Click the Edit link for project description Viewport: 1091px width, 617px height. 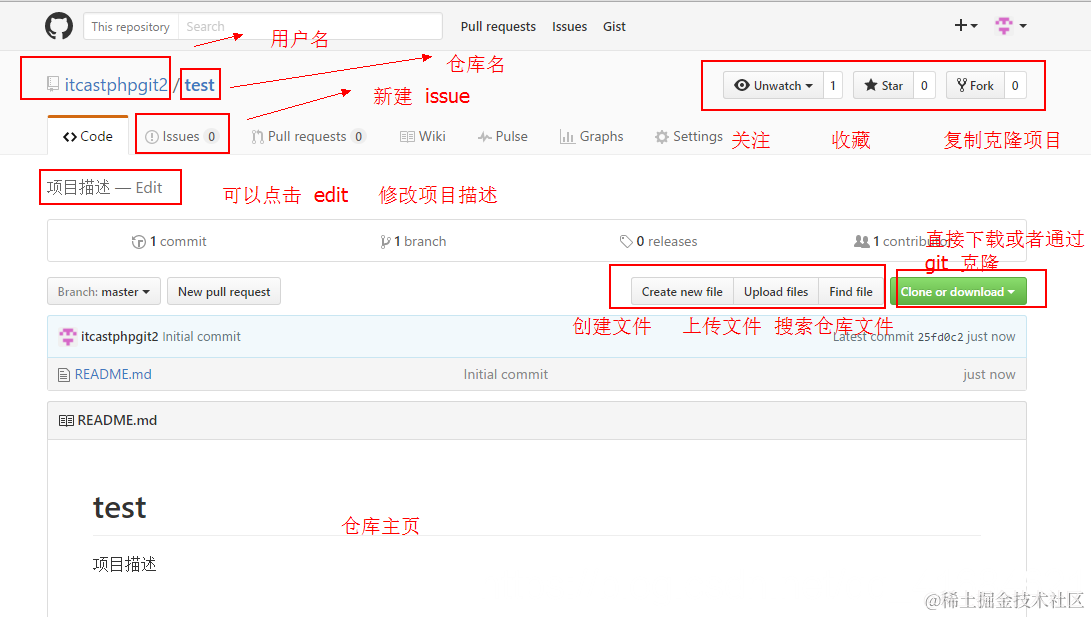(149, 187)
